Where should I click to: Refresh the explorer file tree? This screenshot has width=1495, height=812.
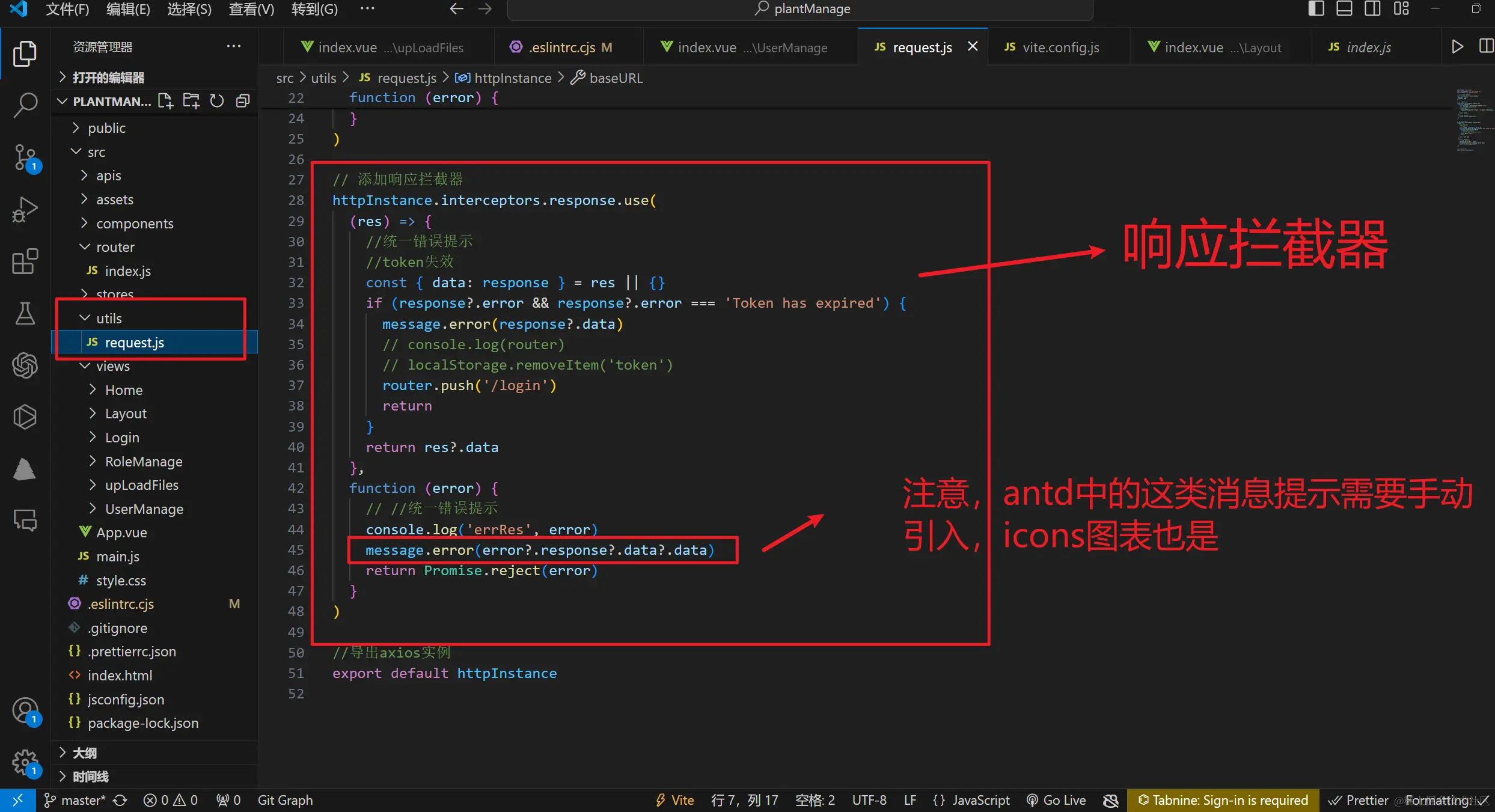click(217, 101)
